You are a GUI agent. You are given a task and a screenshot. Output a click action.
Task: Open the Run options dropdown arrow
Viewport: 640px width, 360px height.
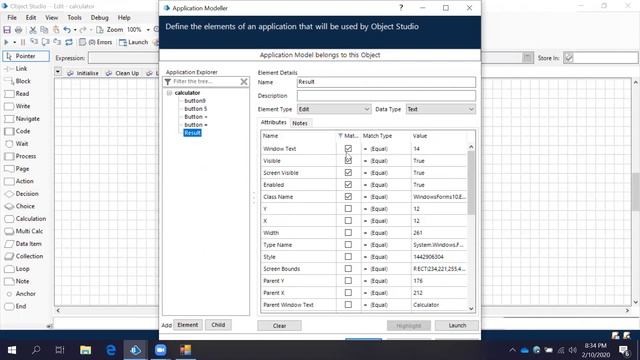[14, 42]
